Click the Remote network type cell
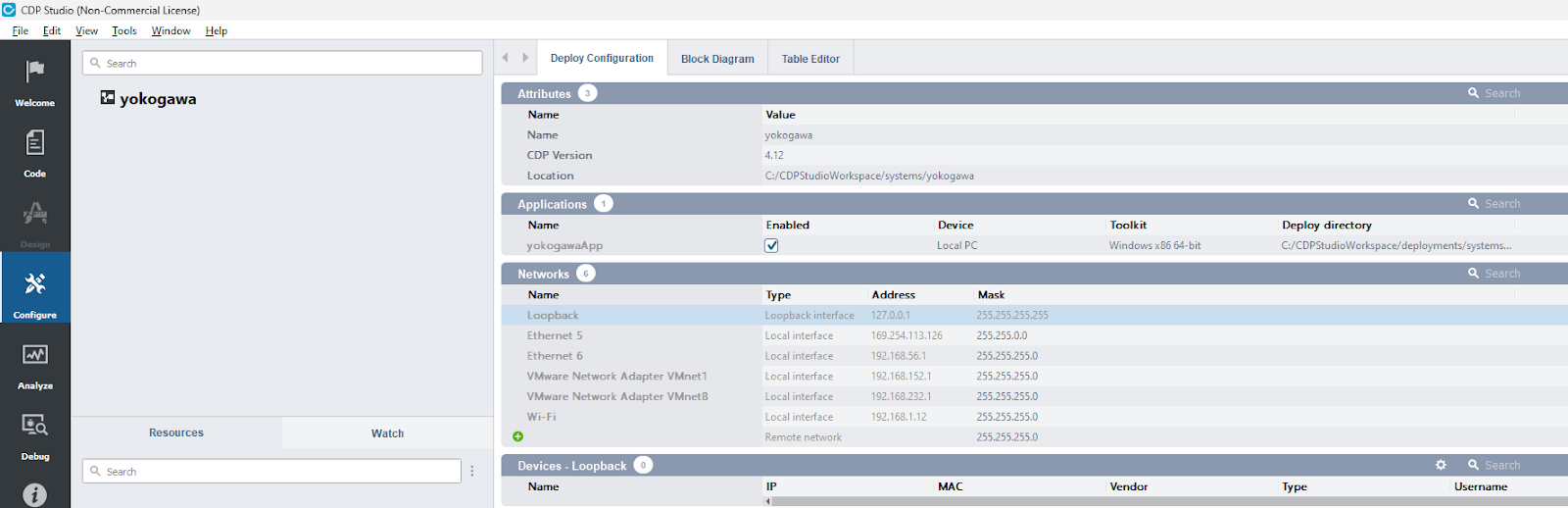Image resolution: width=1568 pixels, height=508 pixels. point(804,437)
